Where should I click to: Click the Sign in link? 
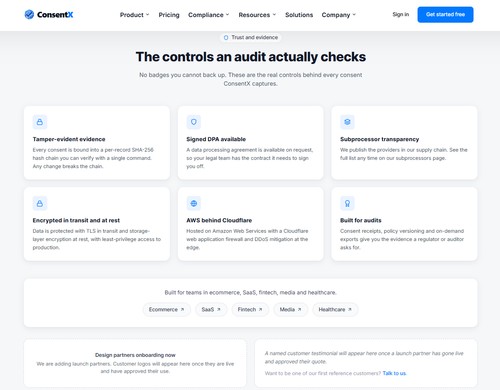point(401,14)
